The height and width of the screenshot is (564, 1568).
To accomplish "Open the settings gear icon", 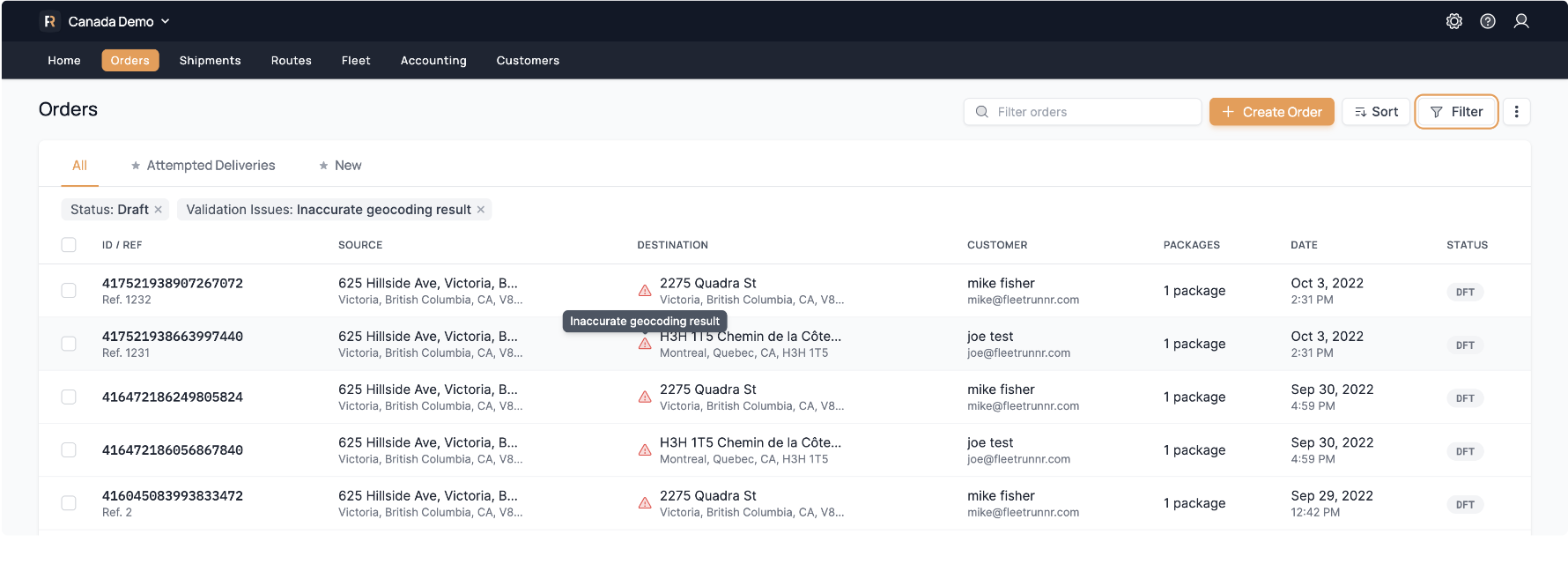I will point(1453,21).
